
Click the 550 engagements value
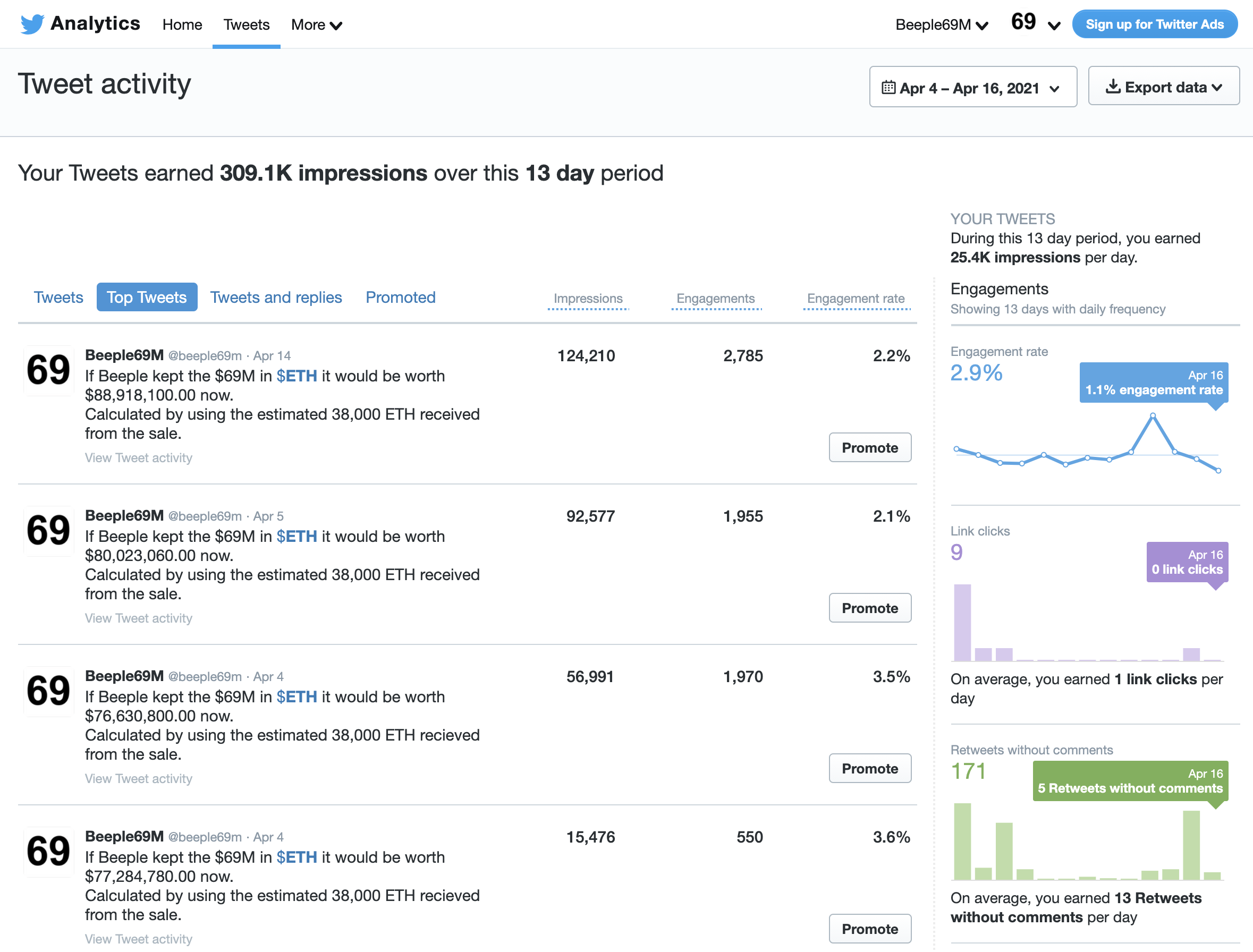click(x=750, y=837)
